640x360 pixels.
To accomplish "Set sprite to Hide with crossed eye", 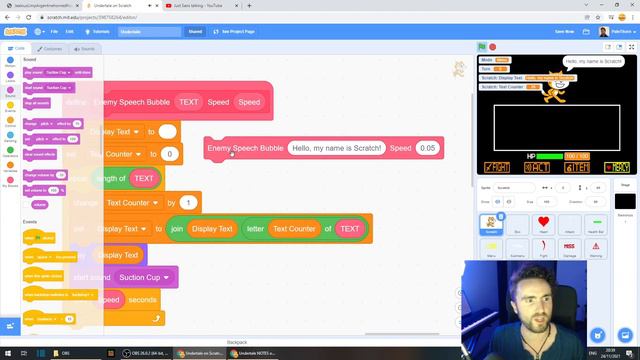I will pyautogui.click(x=509, y=202).
